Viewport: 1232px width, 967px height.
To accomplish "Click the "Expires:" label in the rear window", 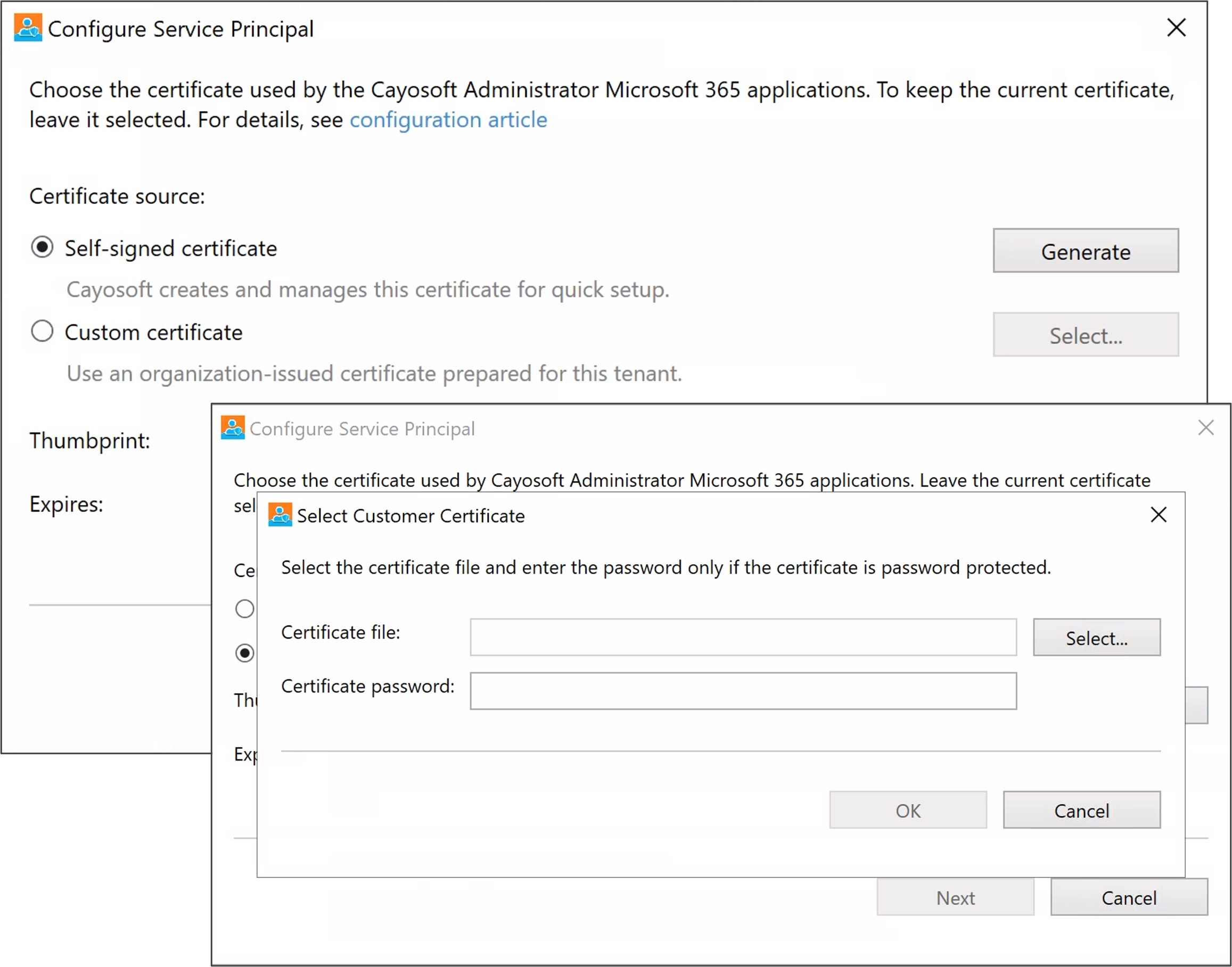I will pyautogui.click(x=66, y=504).
